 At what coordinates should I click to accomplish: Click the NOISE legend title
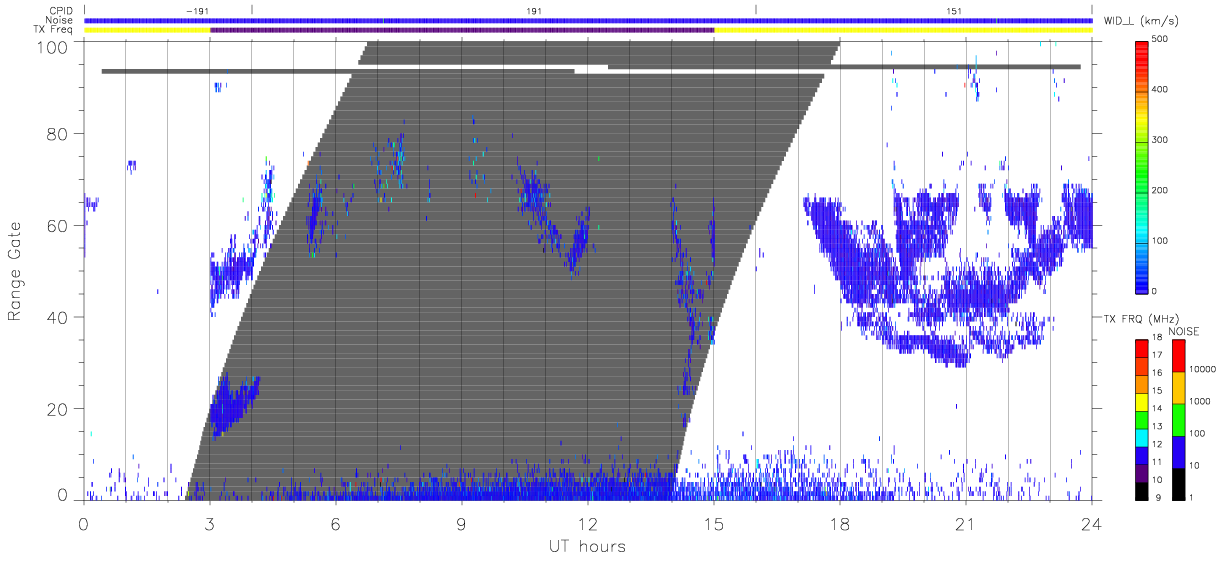point(1183,331)
